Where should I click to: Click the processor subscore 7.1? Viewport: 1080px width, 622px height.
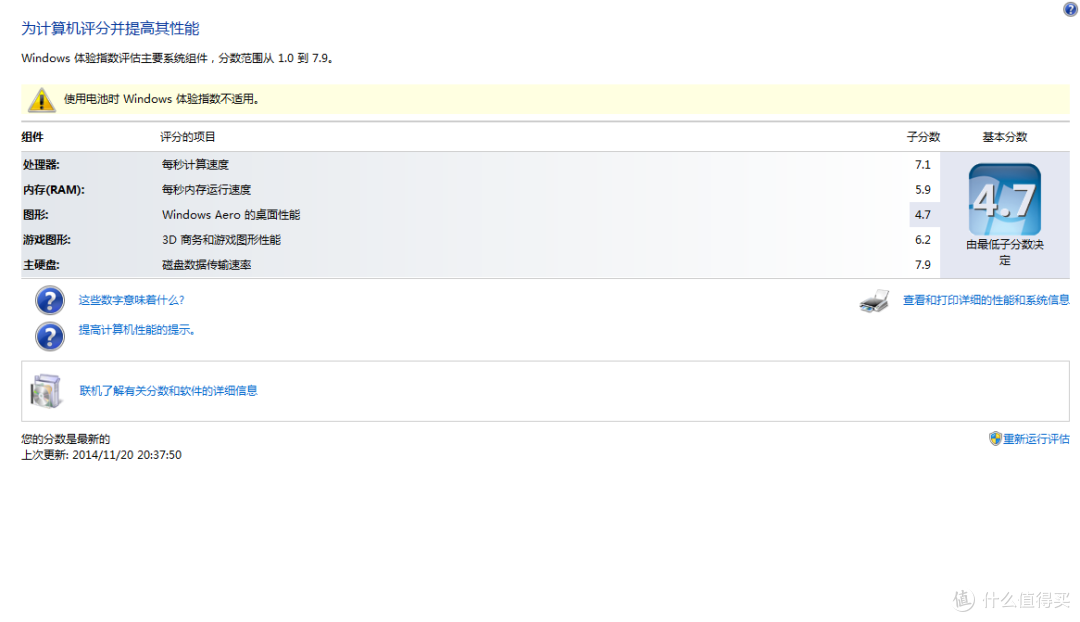point(923,165)
